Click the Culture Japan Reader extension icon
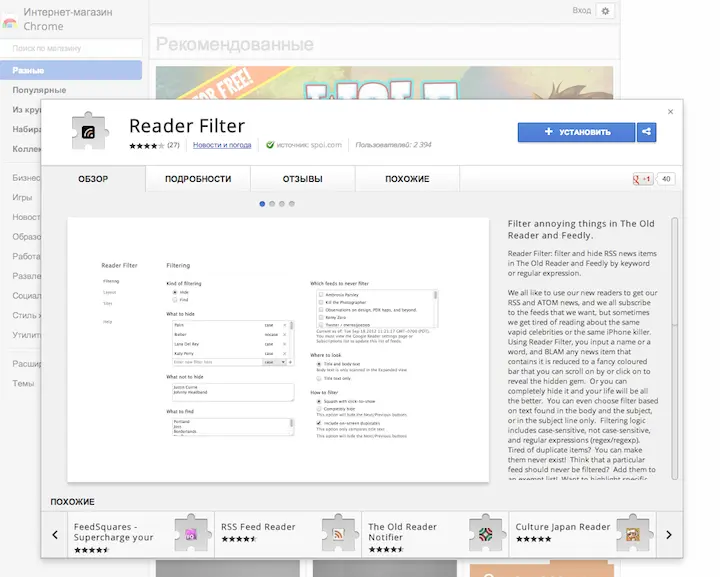The height and width of the screenshot is (577, 720). point(633,534)
